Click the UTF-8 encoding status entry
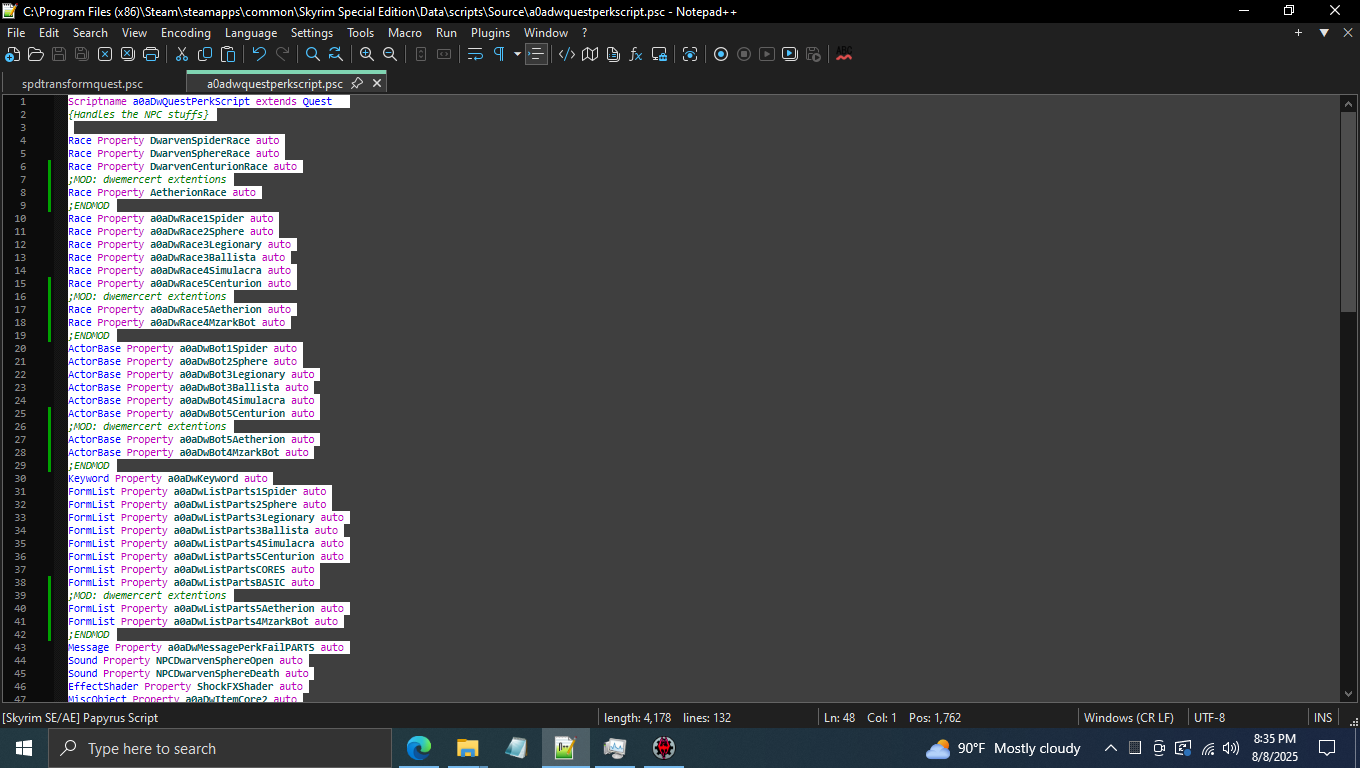Image resolution: width=1360 pixels, height=768 pixels. tap(1209, 717)
